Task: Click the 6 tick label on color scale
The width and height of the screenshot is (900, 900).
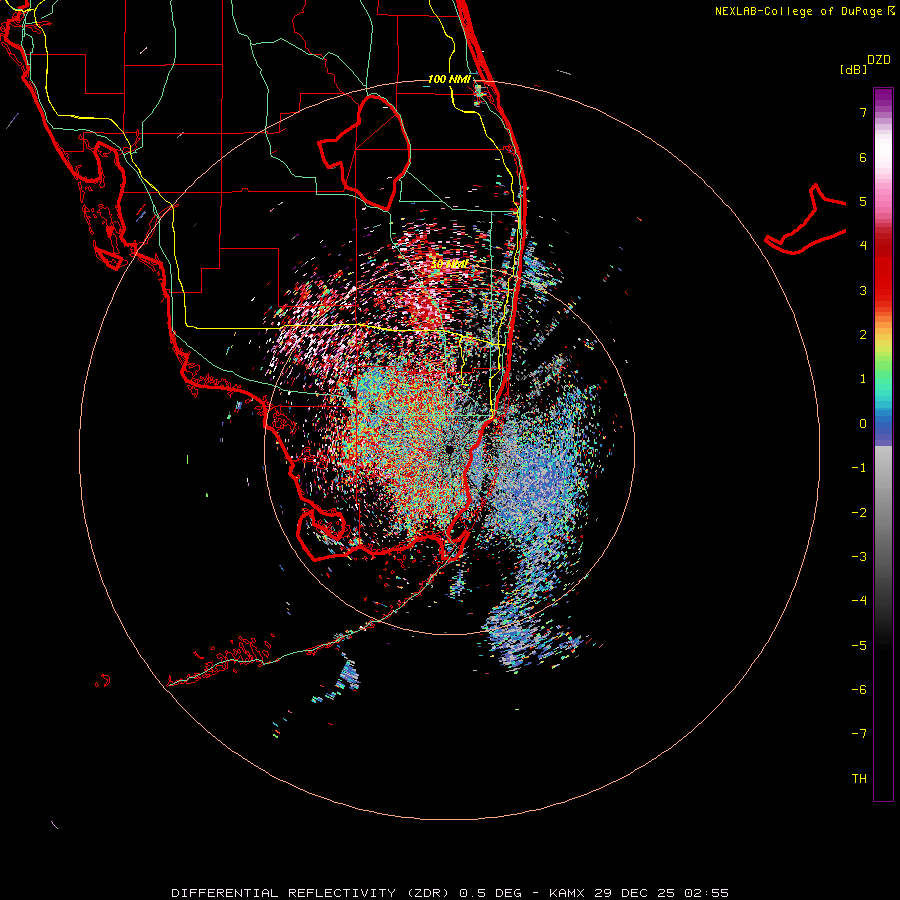Action: [863, 157]
